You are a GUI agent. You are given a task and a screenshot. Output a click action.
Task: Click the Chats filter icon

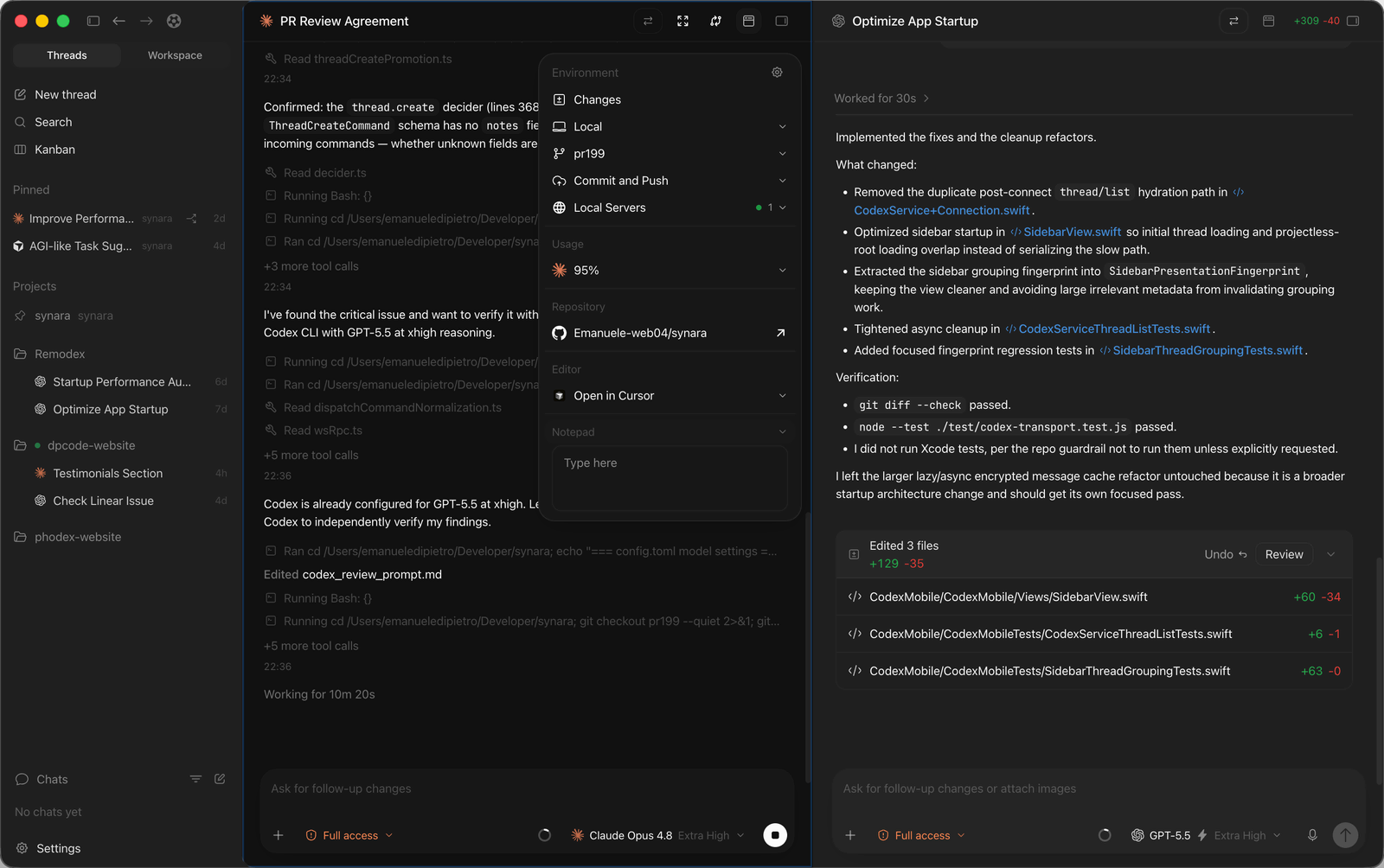point(195,779)
